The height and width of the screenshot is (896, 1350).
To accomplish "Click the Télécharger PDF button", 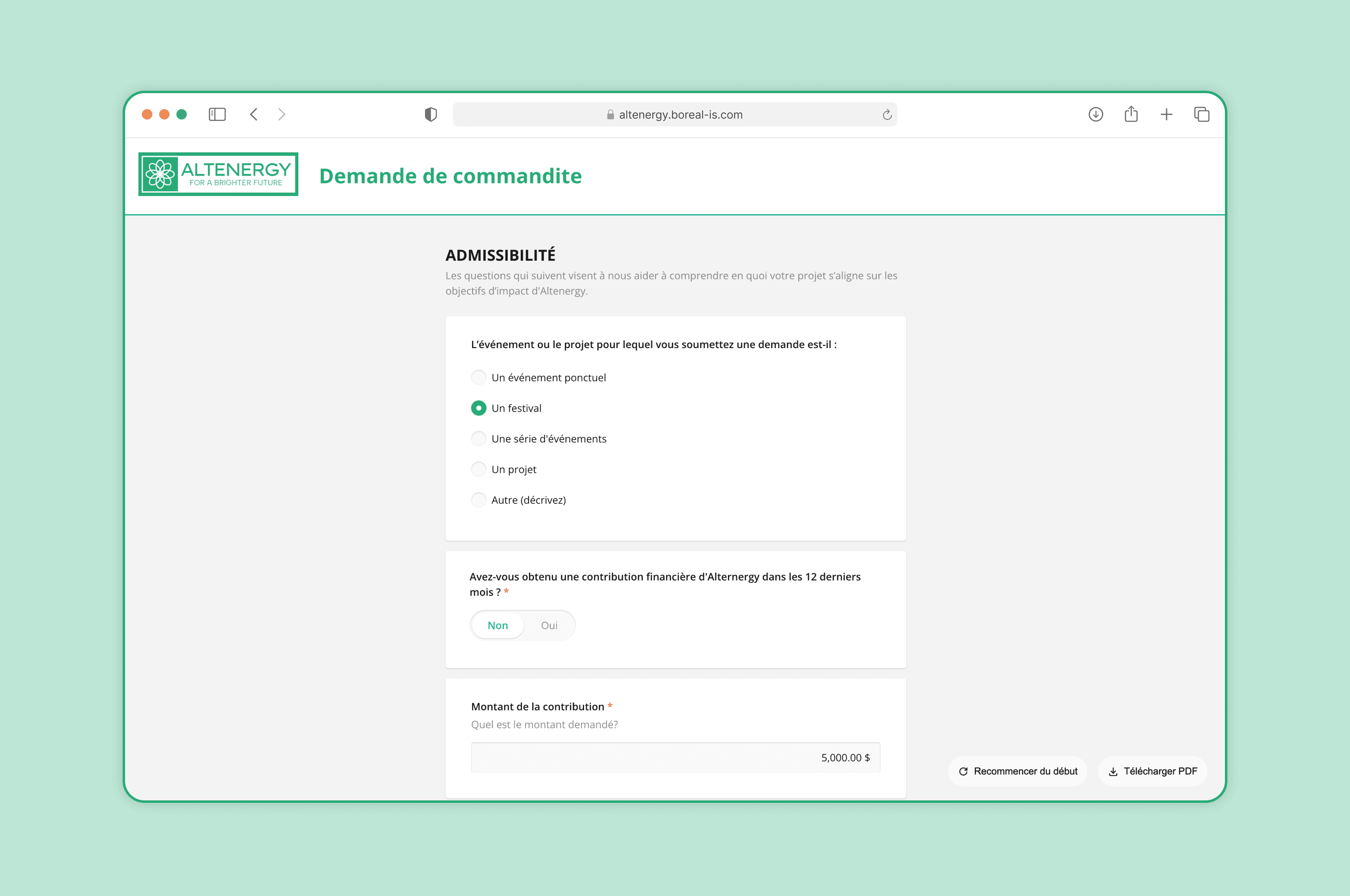I will click(1152, 771).
